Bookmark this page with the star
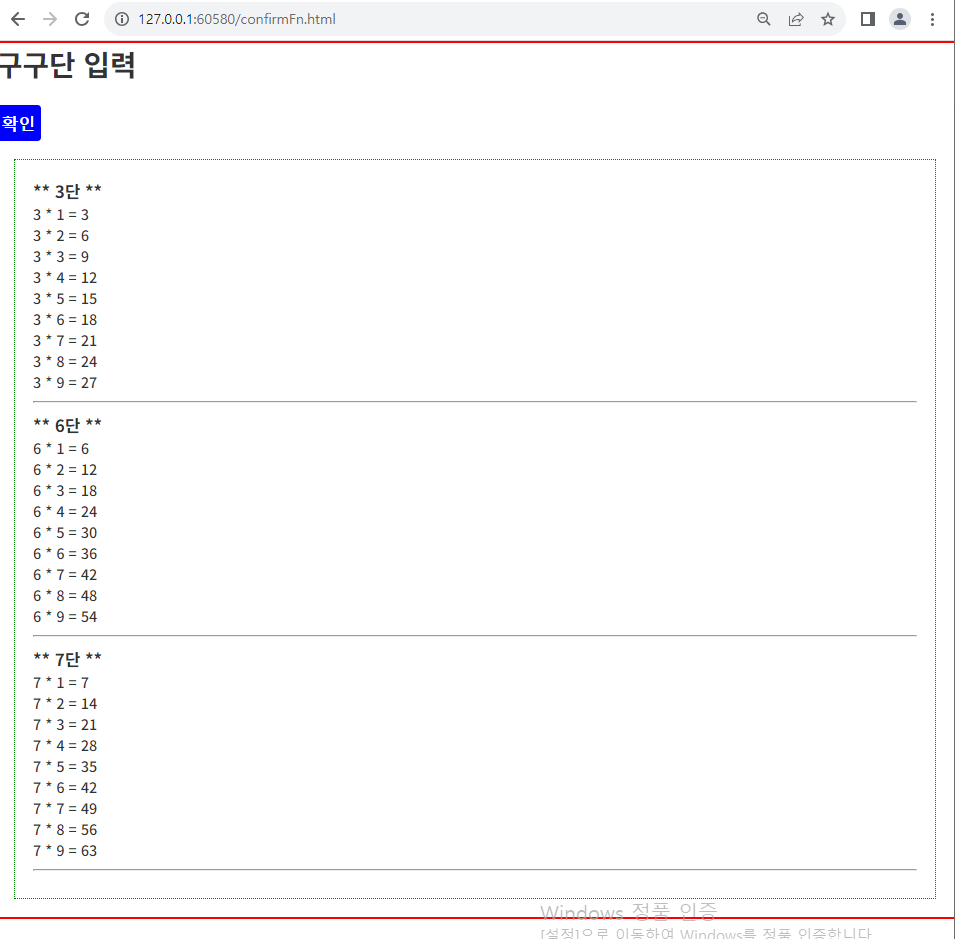Image resolution: width=955 pixels, height=939 pixels. click(x=828, y=19)
